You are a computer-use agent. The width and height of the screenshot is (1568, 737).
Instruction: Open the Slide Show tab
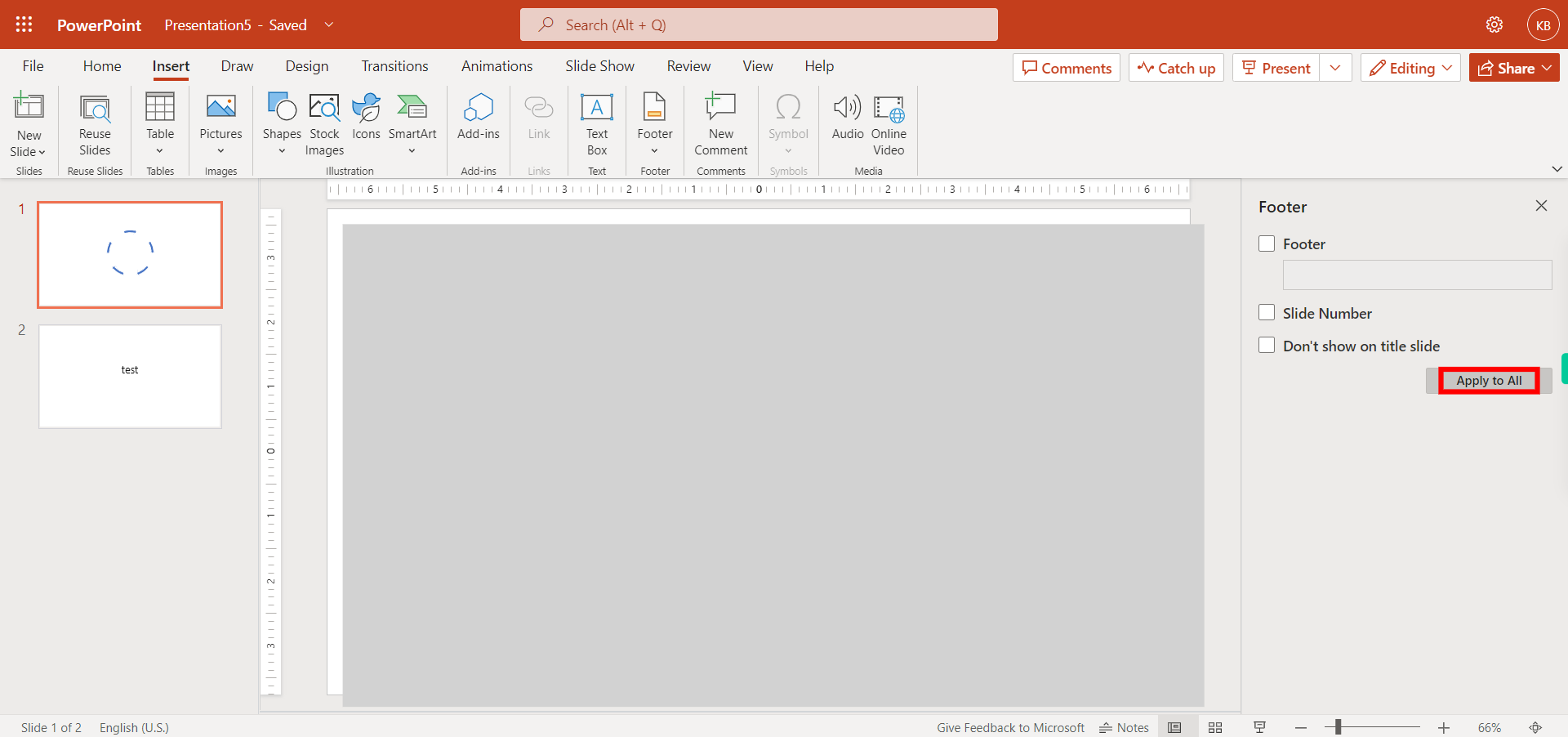click(599, 66)
